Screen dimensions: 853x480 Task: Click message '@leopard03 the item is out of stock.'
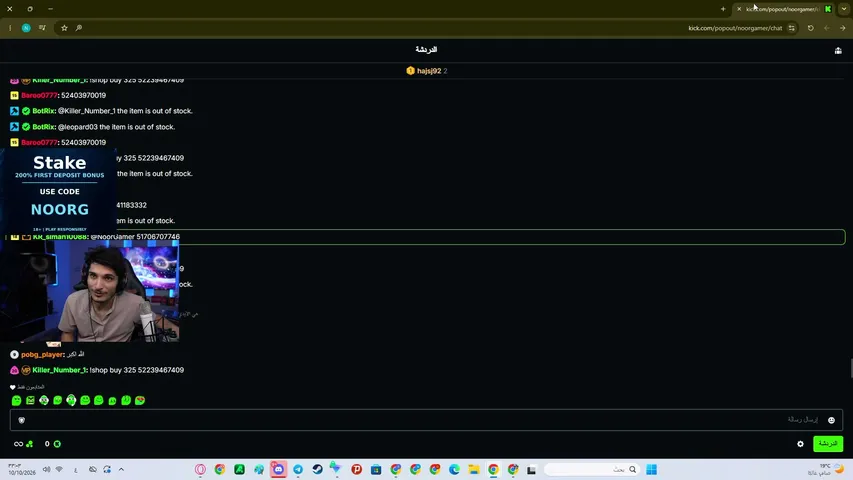pos(116,127)
